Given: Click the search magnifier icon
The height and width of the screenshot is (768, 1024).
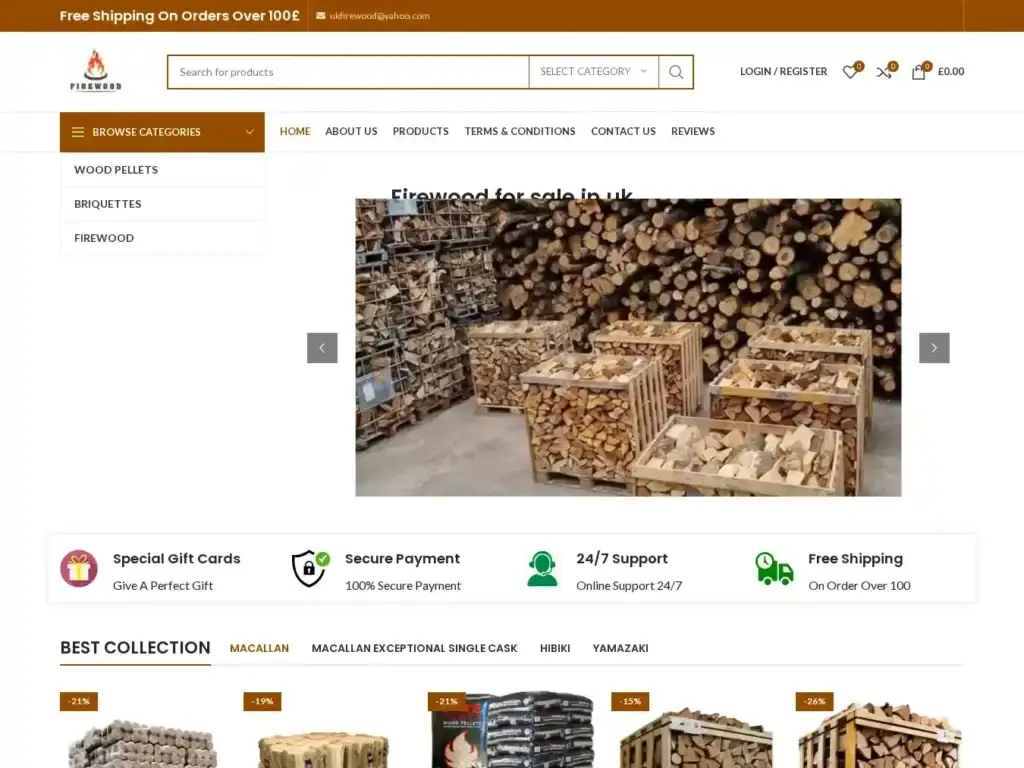Looking at the screenshot, I should [x=676, y=72].
